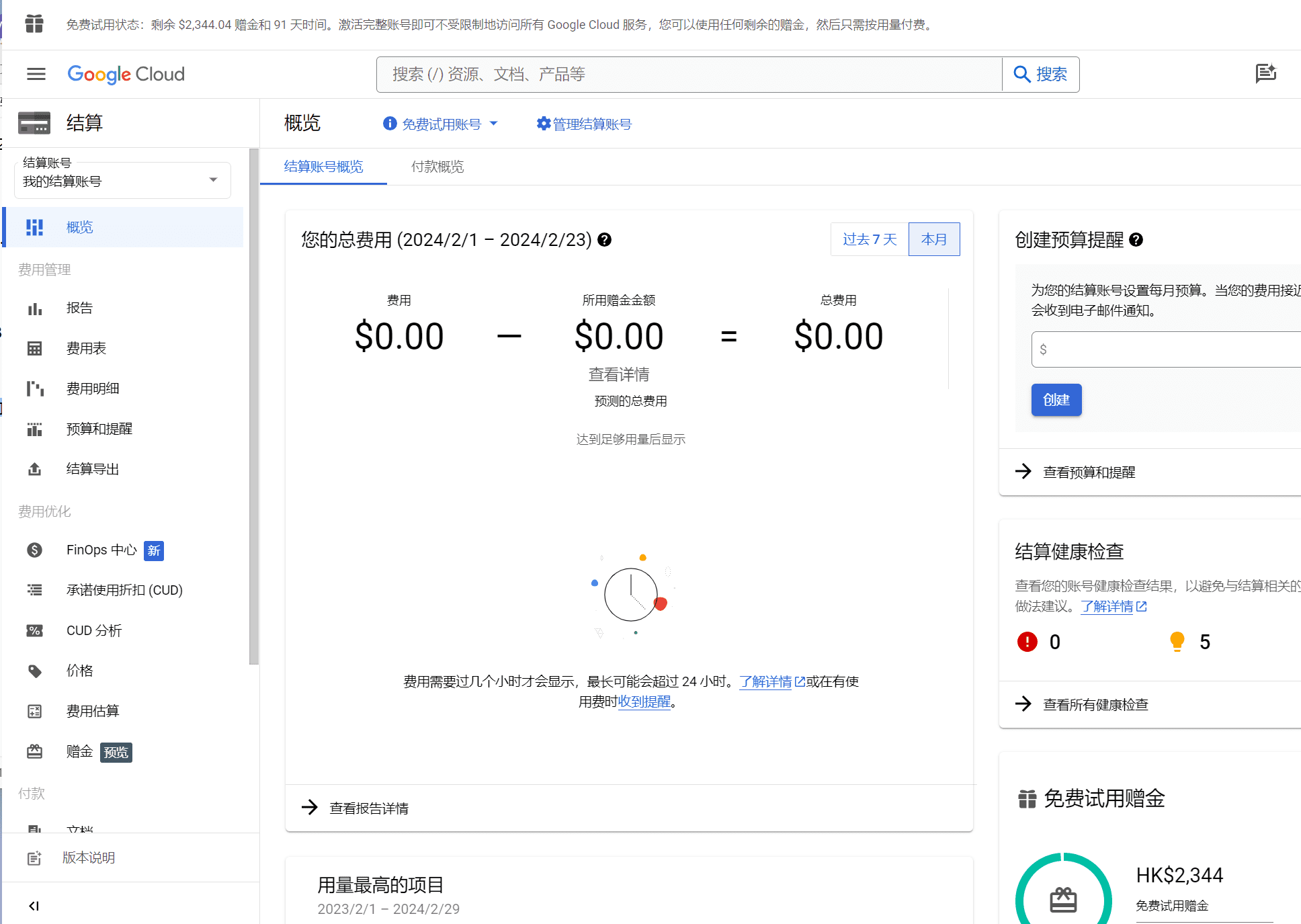The image size is (1301, 924).
Task: Keep 本月 selected for total costs
Action: click(934, 239)
